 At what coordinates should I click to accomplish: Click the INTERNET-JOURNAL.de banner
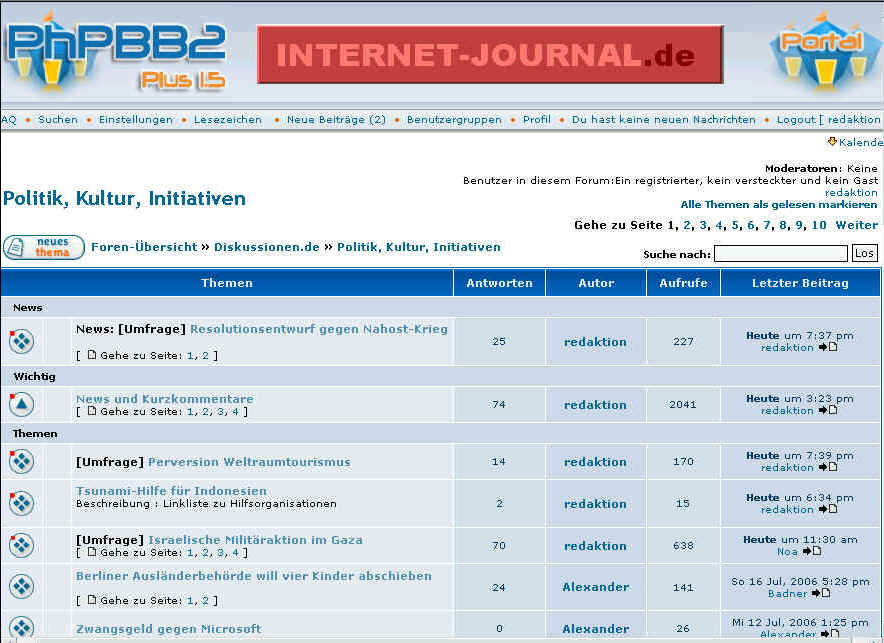tap(489, 55)
